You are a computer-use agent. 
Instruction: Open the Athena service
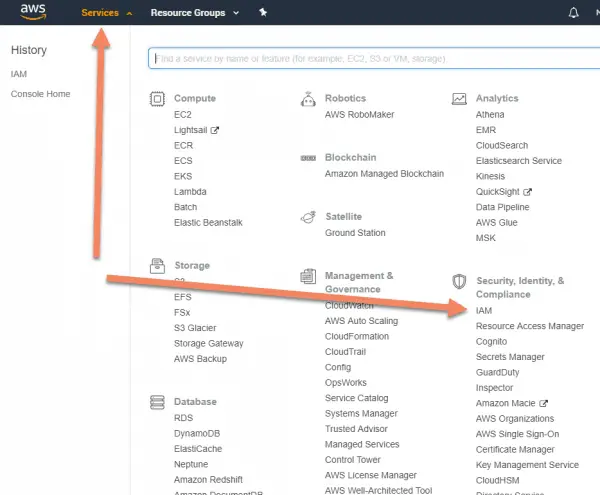pyautogui.click(x=490, y=114)
